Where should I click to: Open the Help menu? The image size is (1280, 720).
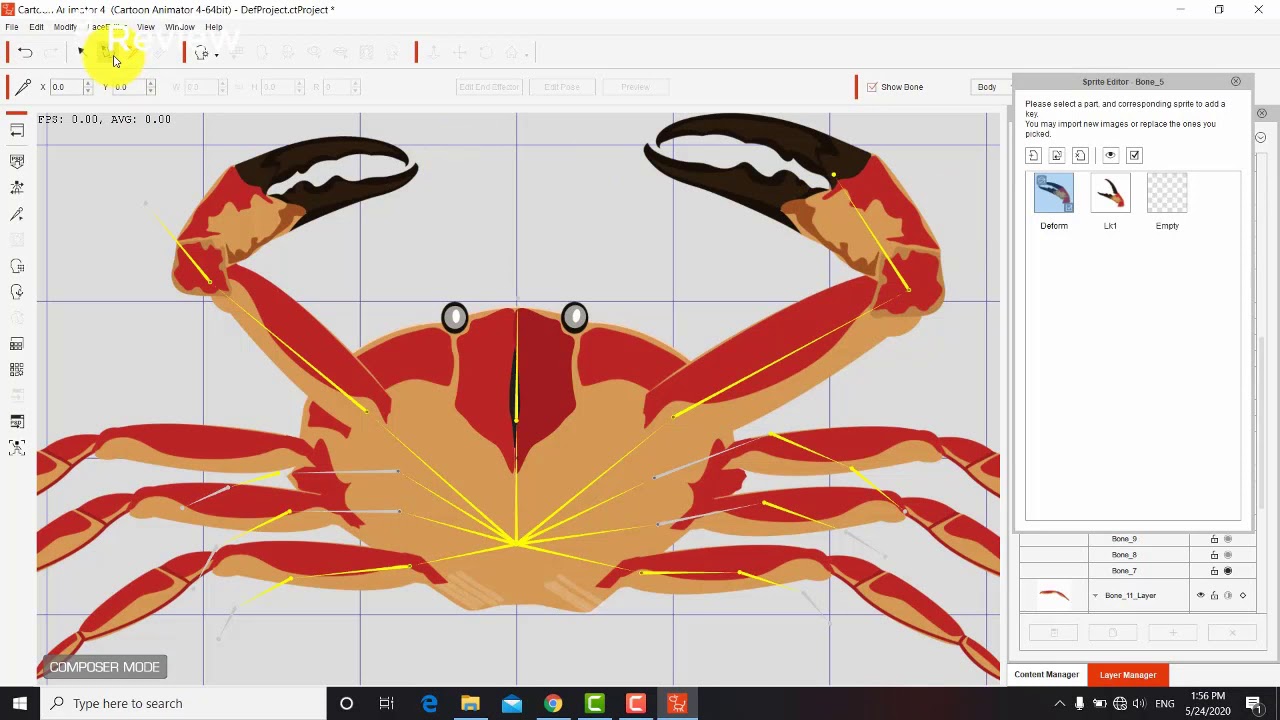[214, 27]
